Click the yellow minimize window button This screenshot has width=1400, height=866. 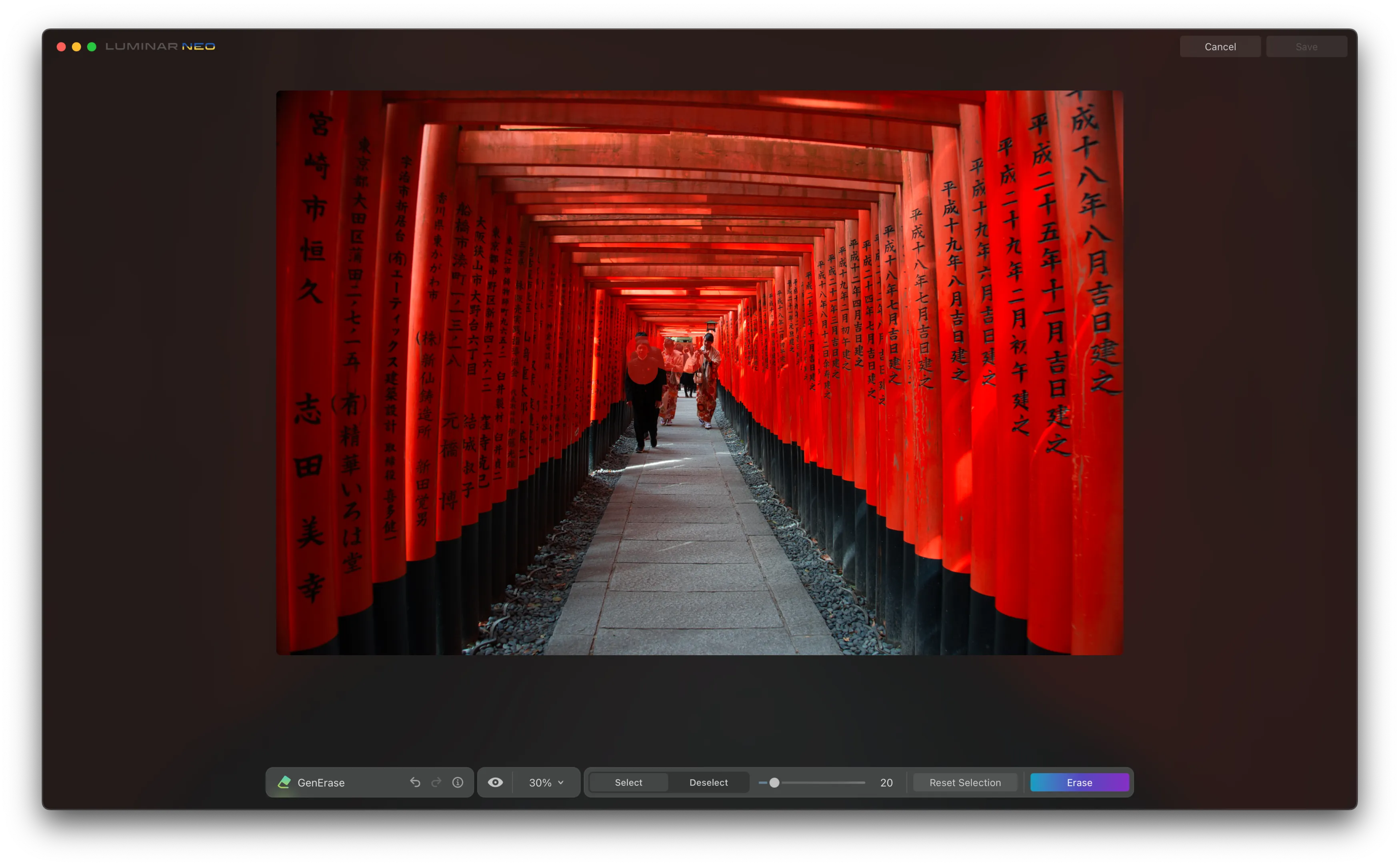pos(76,47)
